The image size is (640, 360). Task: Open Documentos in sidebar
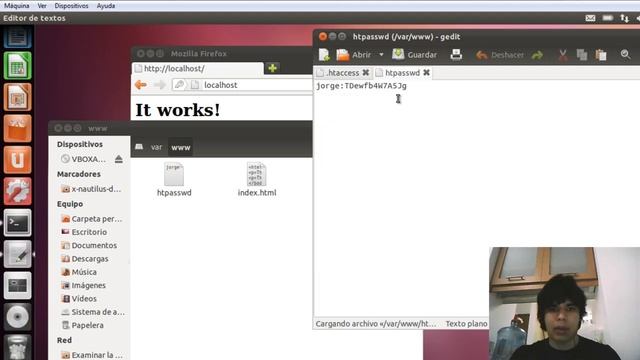pos(89,245)
